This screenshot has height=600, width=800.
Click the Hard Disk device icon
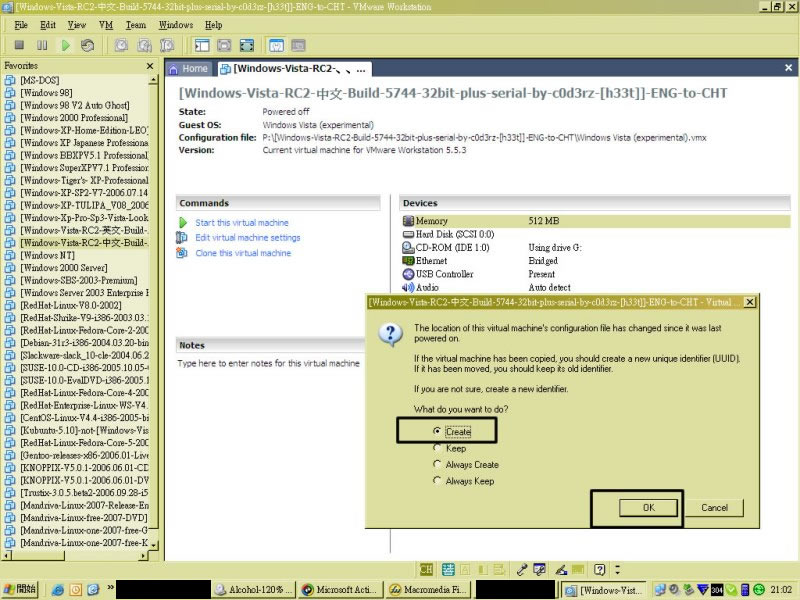point(408,234)
